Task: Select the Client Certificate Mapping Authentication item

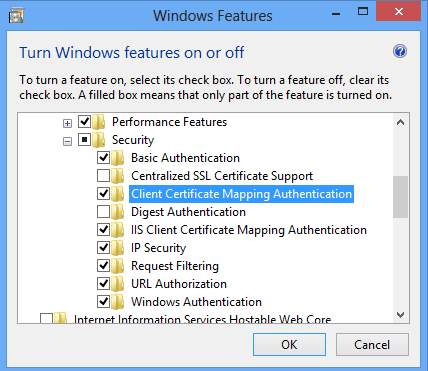Action: [x=242, y=194]
